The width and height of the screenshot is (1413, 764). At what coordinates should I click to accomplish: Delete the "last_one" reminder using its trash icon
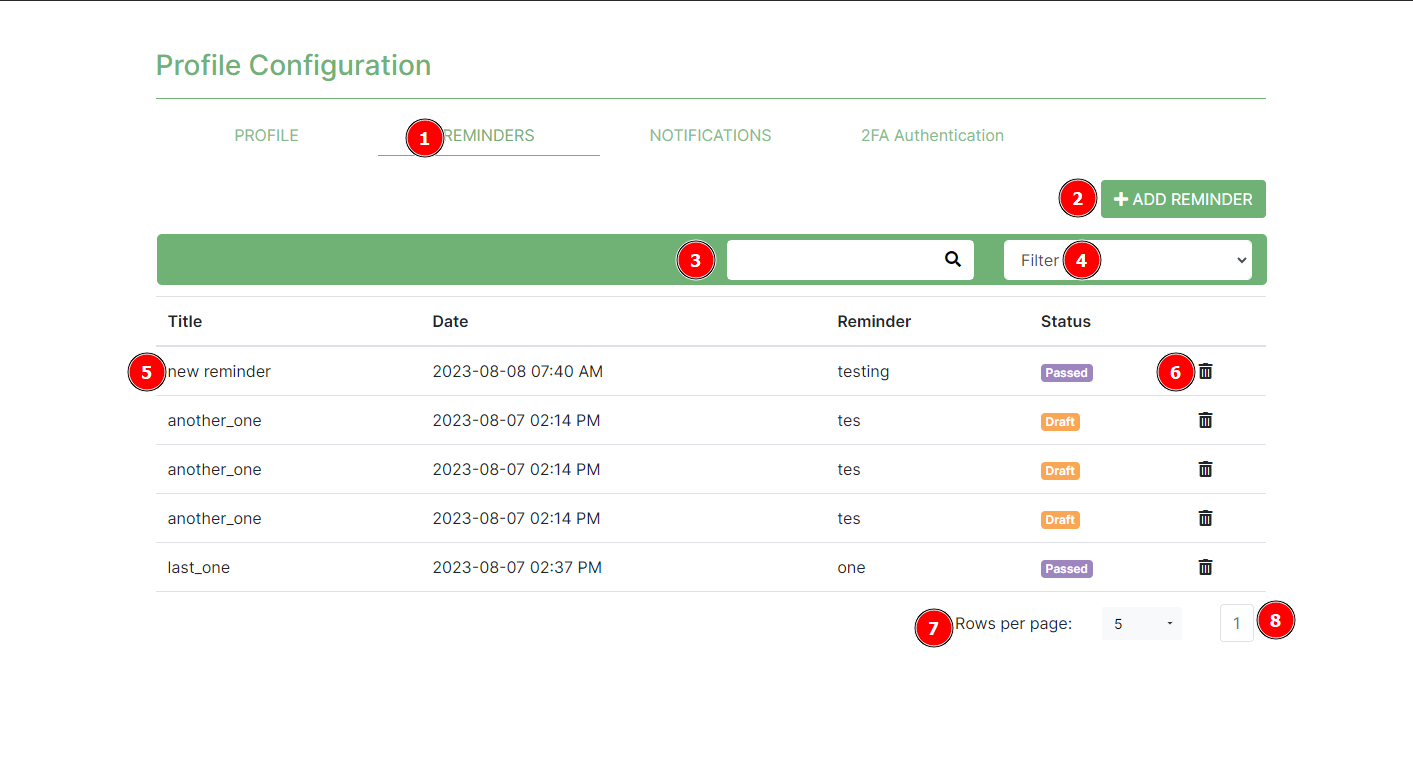pyautogui.click(x=1205, y=567)
